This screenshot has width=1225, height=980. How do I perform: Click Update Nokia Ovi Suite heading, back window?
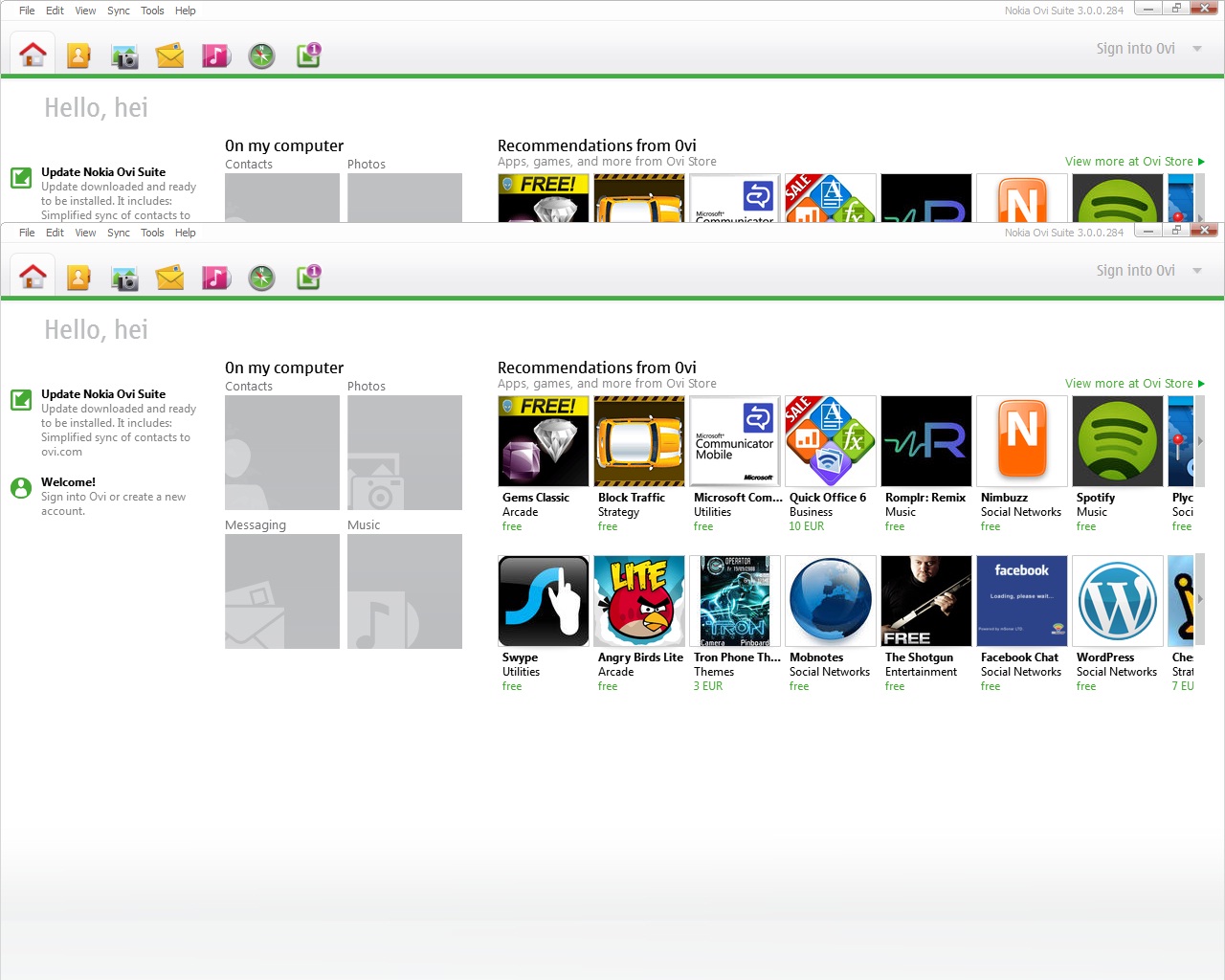[103, 172]
